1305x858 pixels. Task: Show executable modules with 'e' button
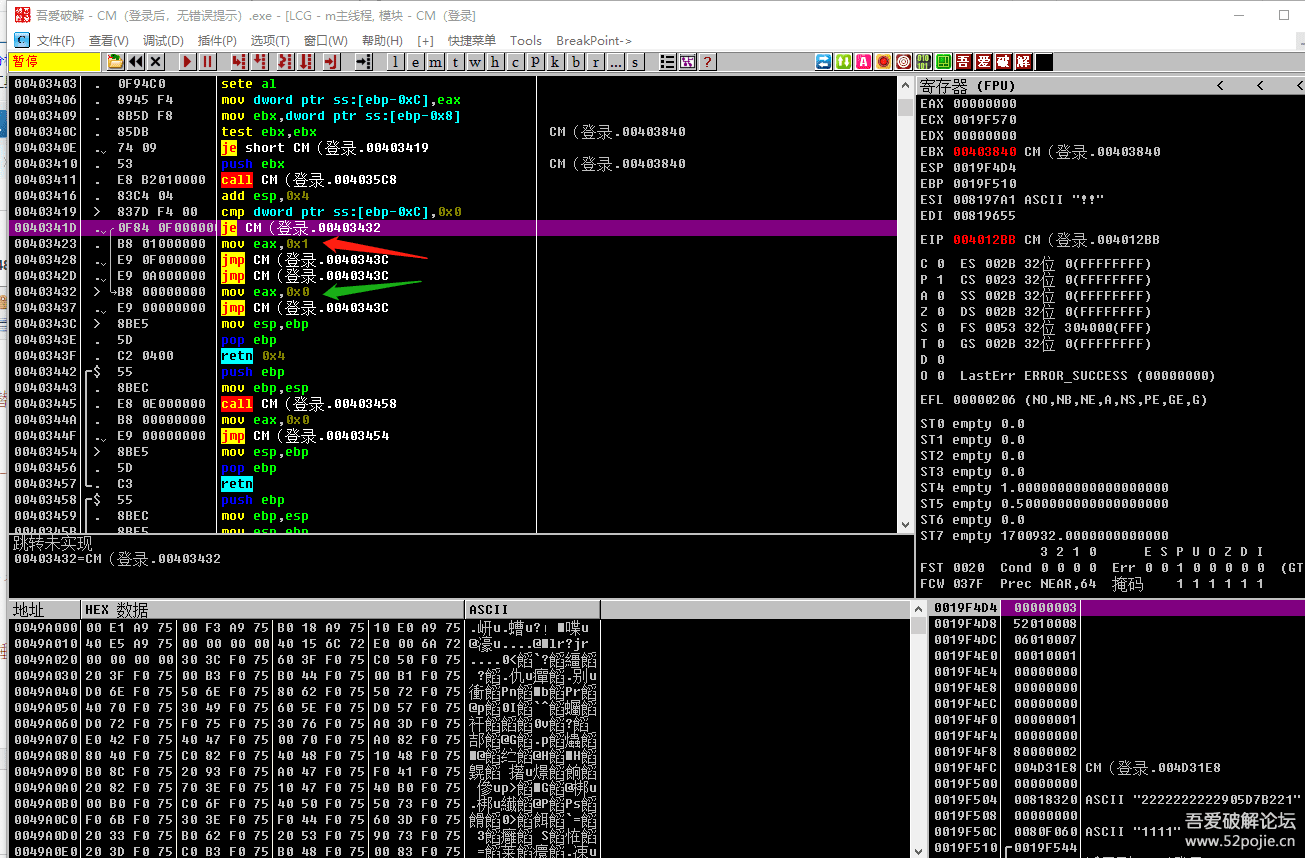pos(415,62)
